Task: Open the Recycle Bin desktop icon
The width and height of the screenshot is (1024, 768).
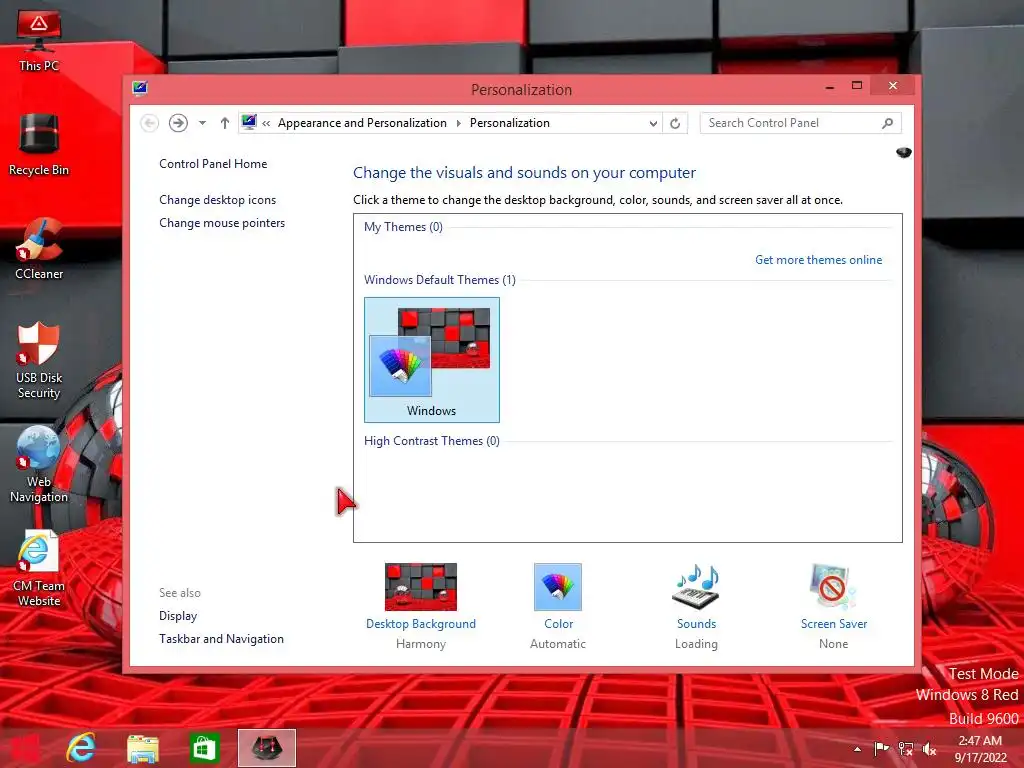Action: click(x=39, y=144)
